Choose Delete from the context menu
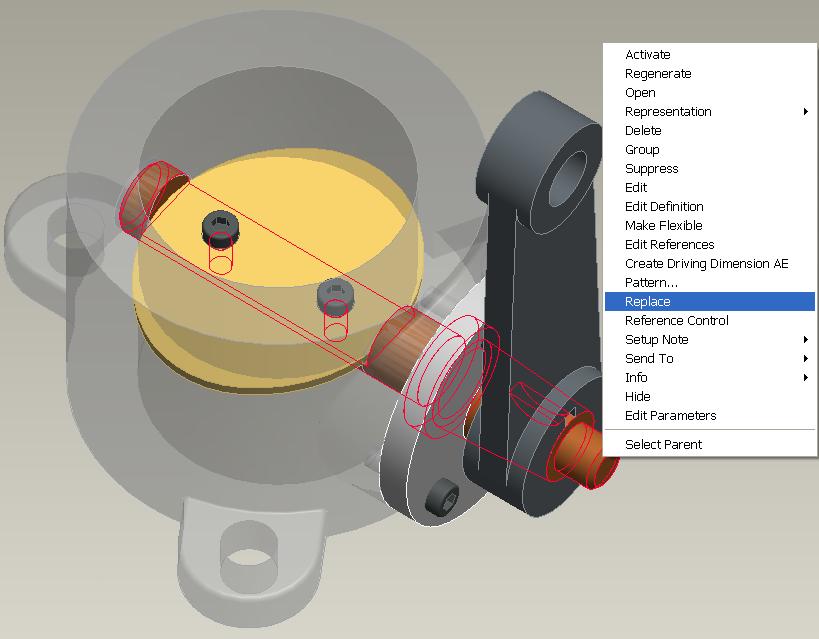819x639 pixels. coord(709,131)
